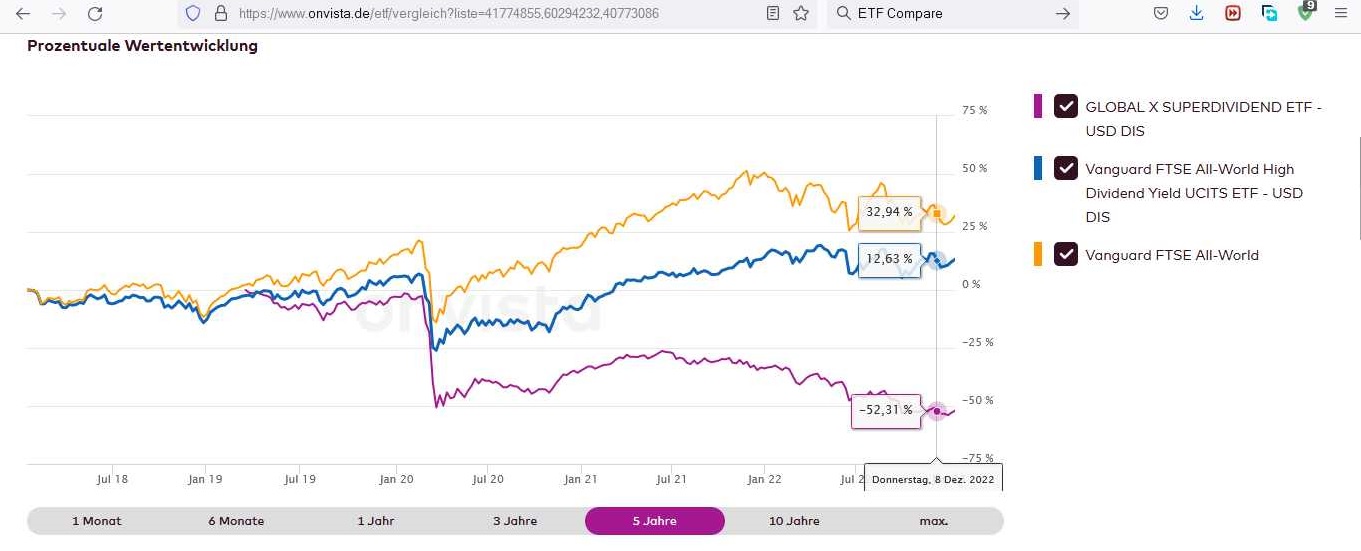Open the Firefox hamburger menu
The height and width of the screenshot is (551, 1361).
(x=1340, y=14)
